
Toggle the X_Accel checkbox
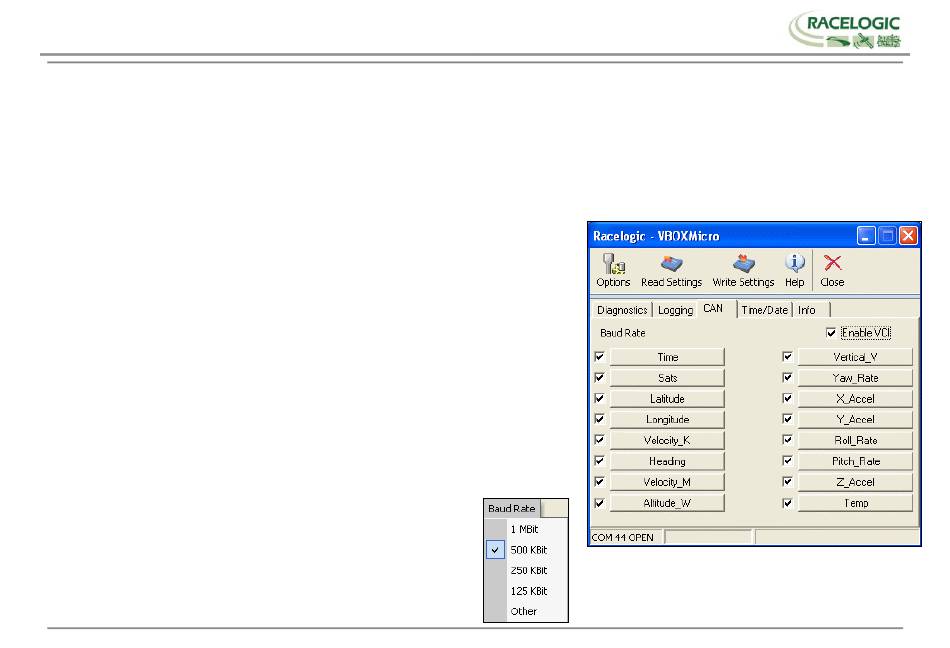point(787,398)
